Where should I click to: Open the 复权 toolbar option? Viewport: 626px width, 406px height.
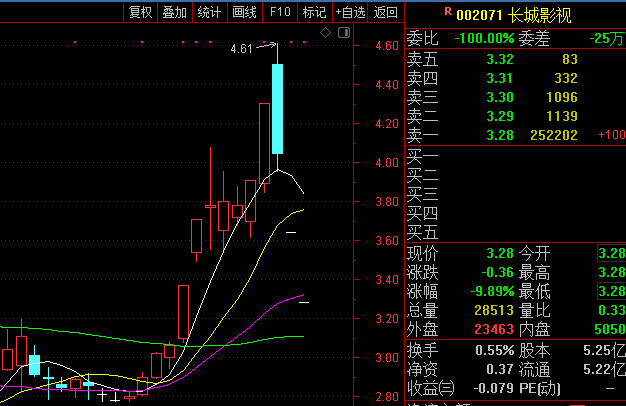point(141,12)
